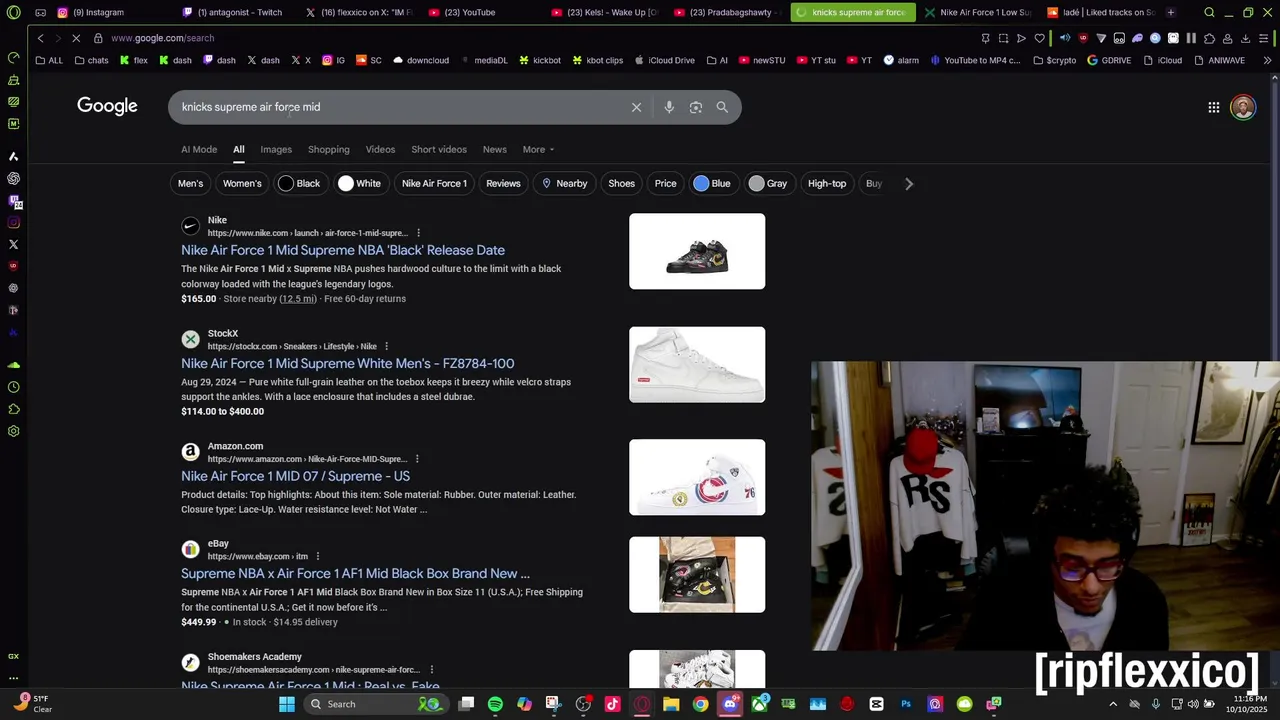The image size is (1280, 720).
Task: Open eBay Supreme NBA AF1 Mid link
Action: (x=355, y=573)
